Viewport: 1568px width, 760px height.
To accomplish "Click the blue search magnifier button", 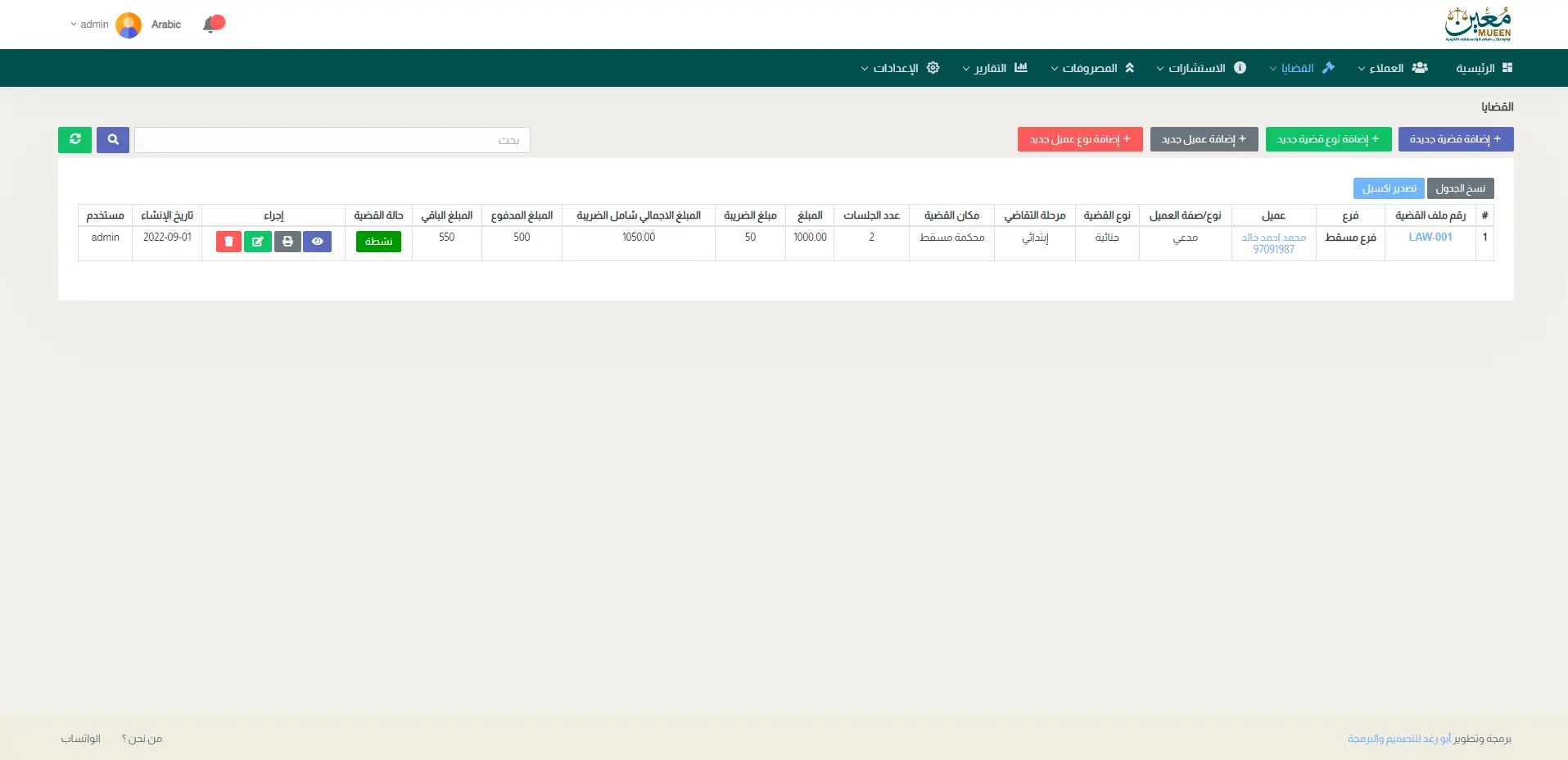I will coord(113,139).
